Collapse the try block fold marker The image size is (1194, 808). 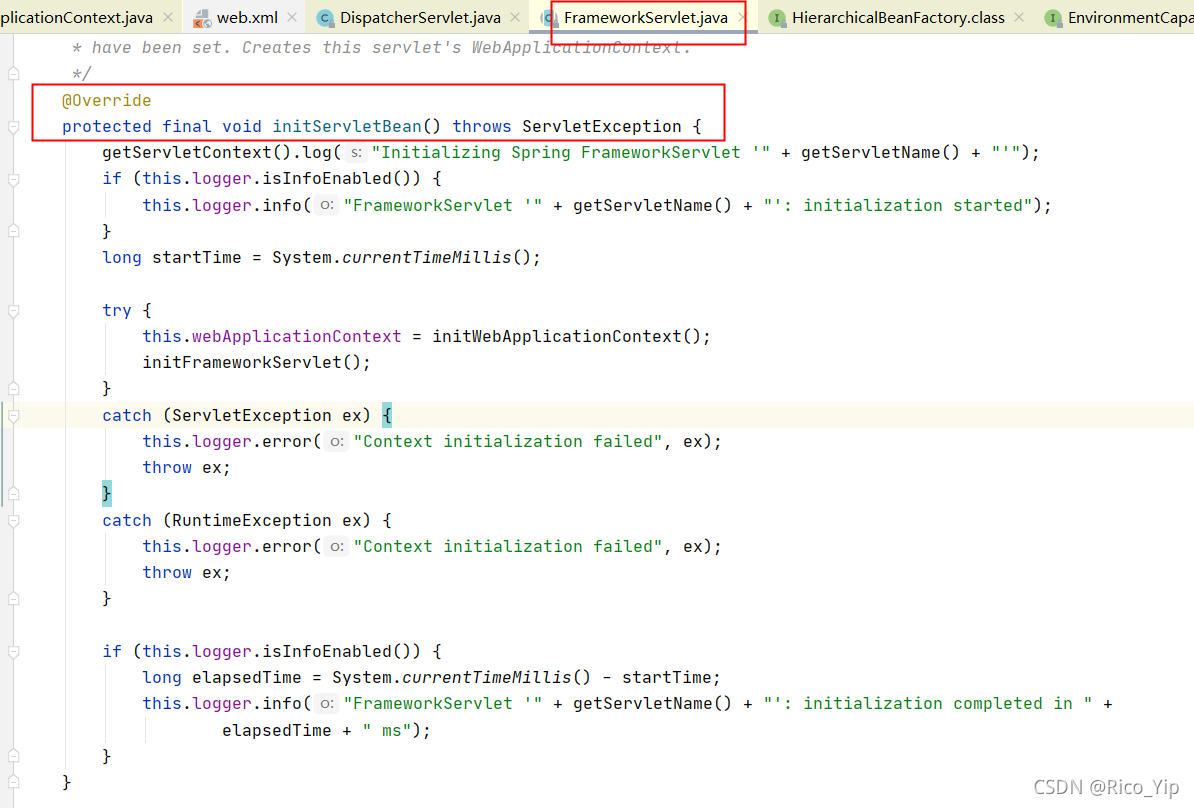tap(14, 311)
